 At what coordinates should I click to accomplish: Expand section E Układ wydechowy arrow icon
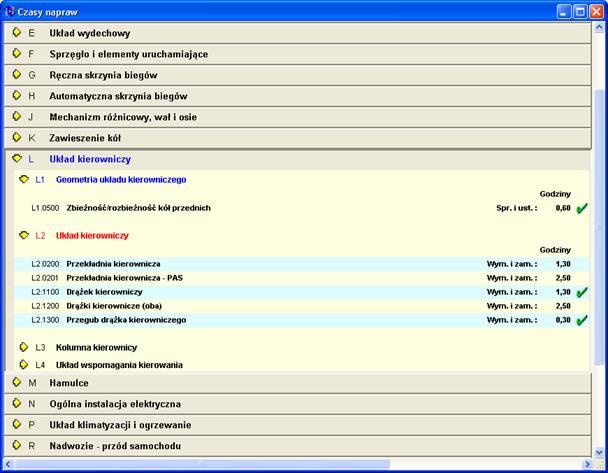(17, 33)
